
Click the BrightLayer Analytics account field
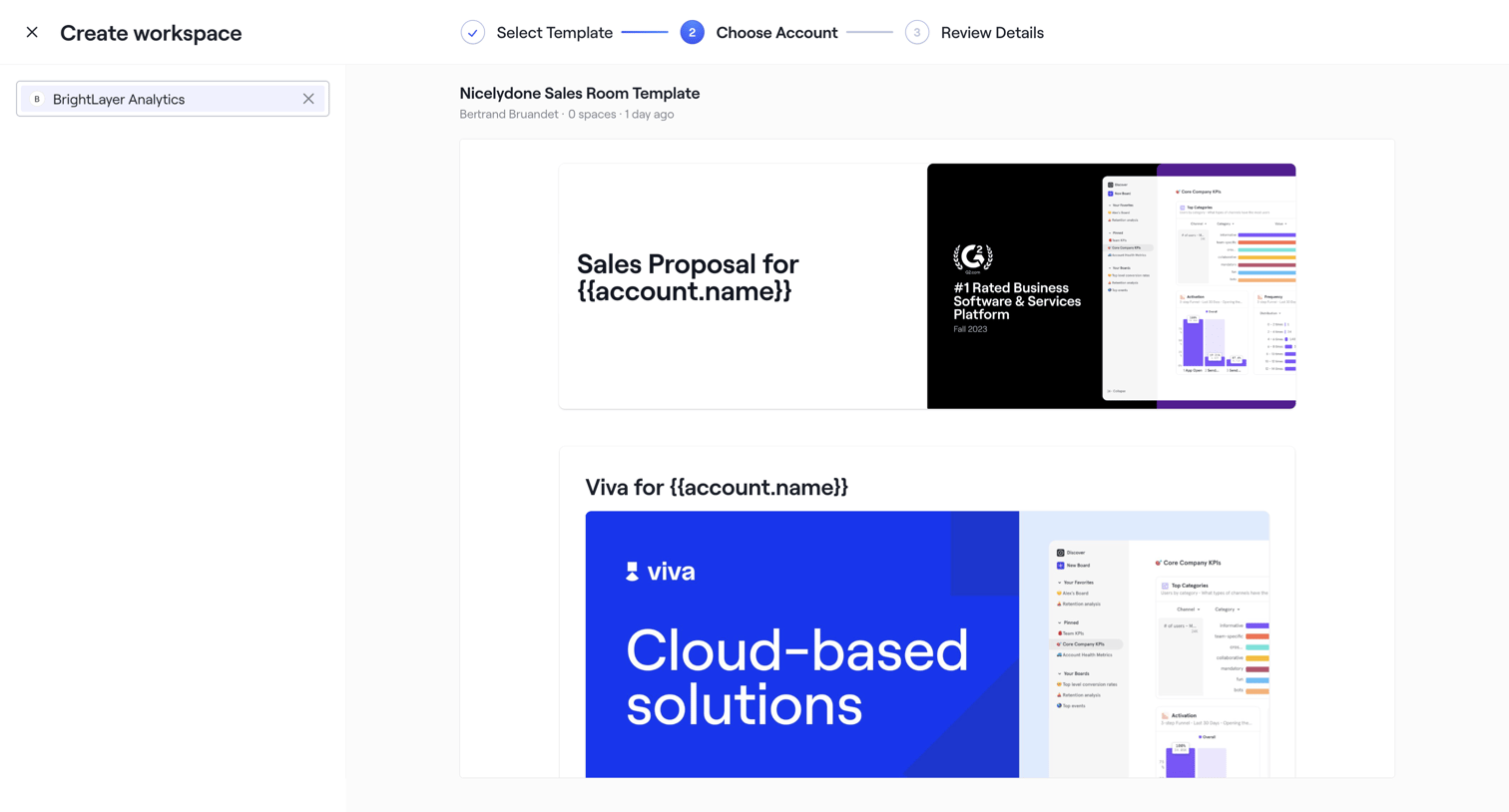click(173, 99)
